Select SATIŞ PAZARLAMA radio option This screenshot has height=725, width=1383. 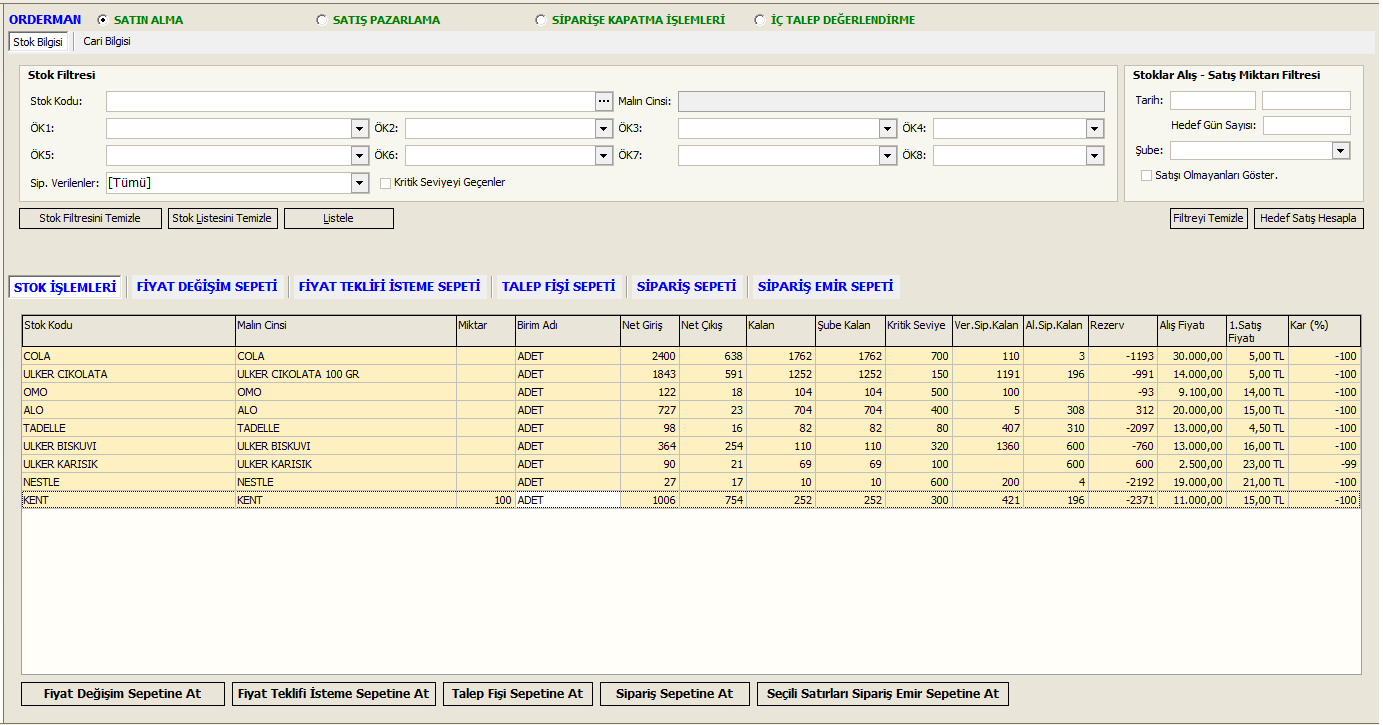coord(321,19)
